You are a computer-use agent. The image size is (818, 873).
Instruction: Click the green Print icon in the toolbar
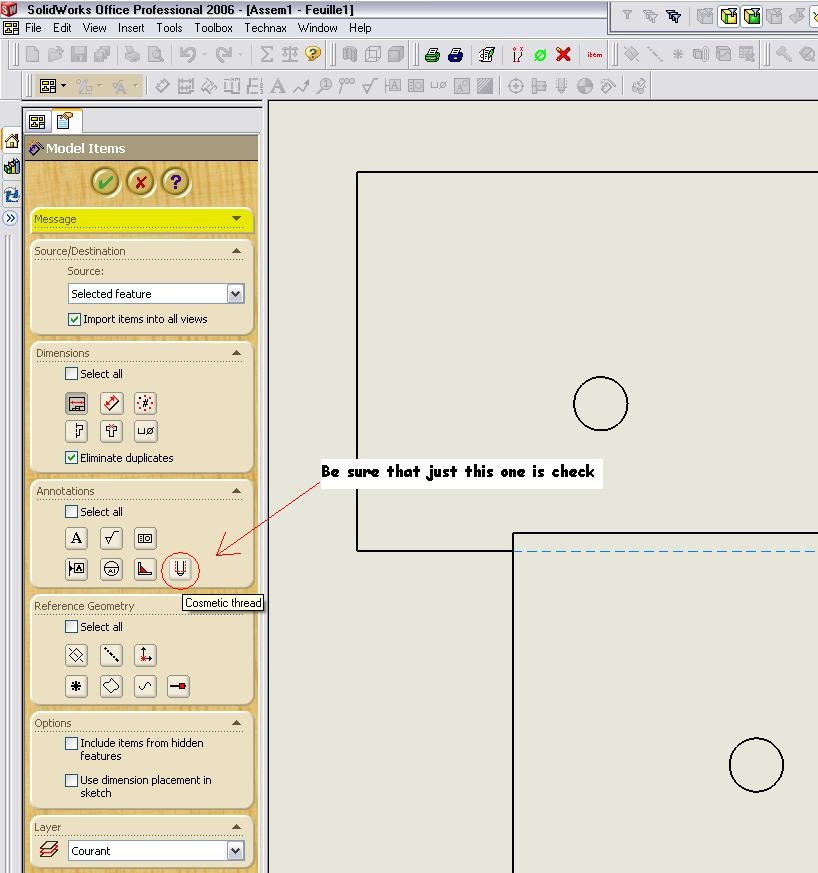[432, 55]
